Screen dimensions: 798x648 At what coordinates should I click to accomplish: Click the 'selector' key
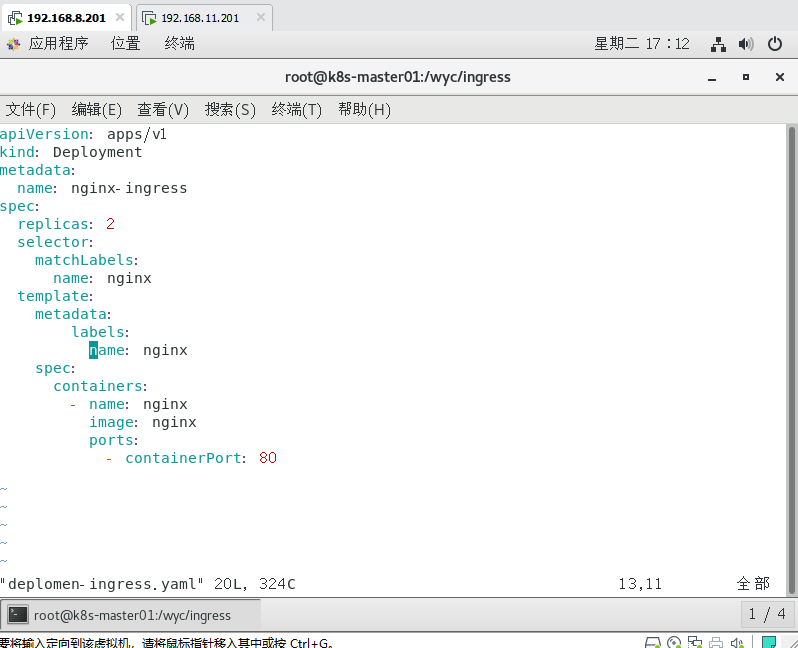pos(53,242)
